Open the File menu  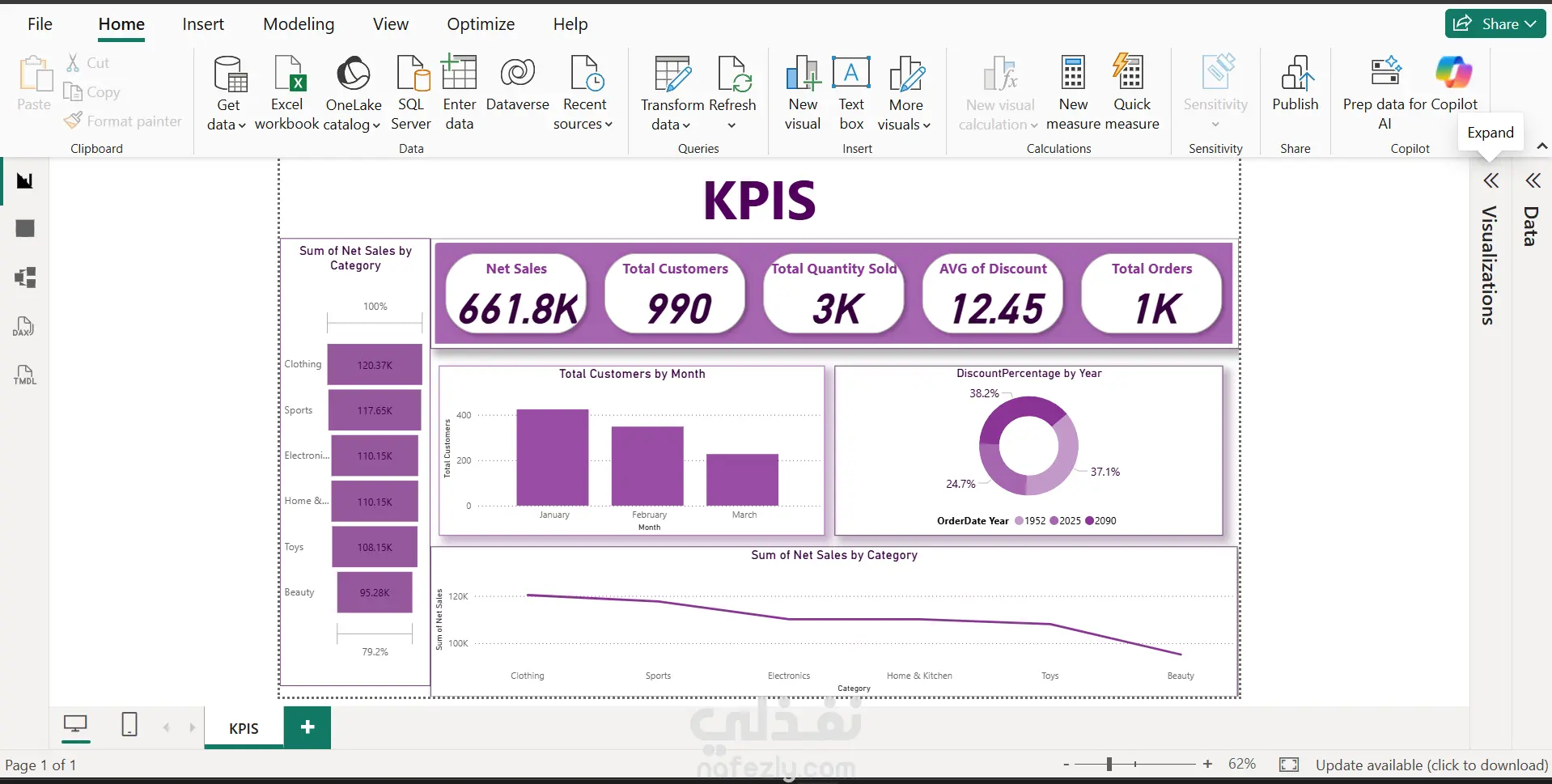[40, 24]
